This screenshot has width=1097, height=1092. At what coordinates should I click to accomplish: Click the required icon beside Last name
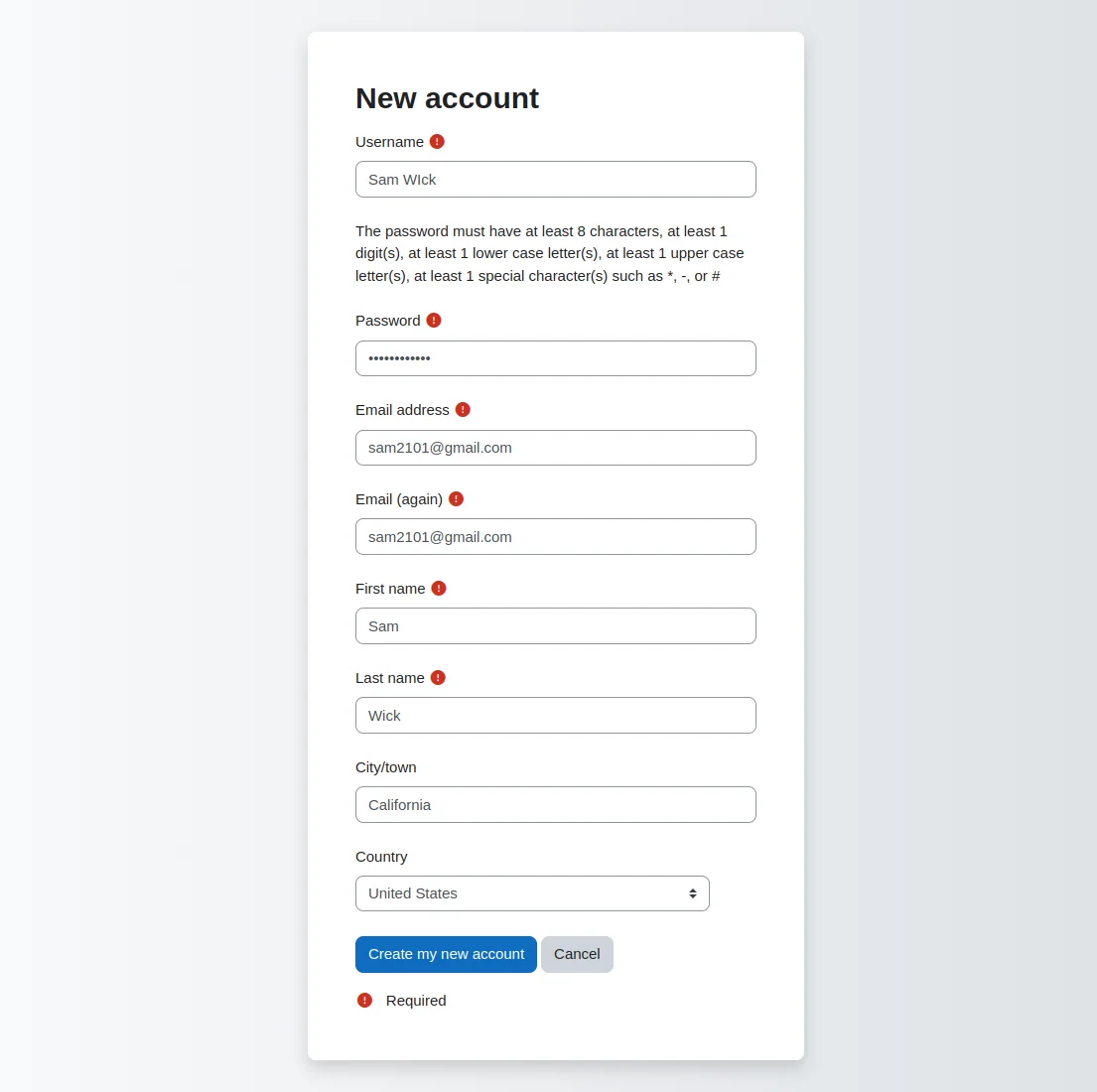pos(437,677)
